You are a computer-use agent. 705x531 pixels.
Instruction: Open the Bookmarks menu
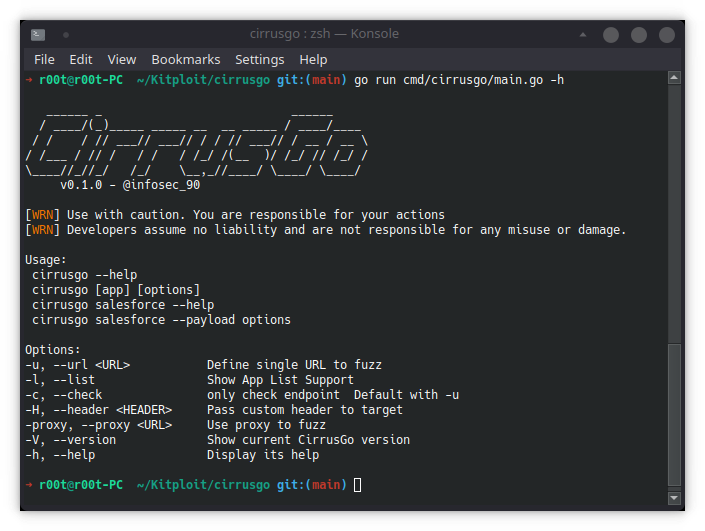pos(186,59)
